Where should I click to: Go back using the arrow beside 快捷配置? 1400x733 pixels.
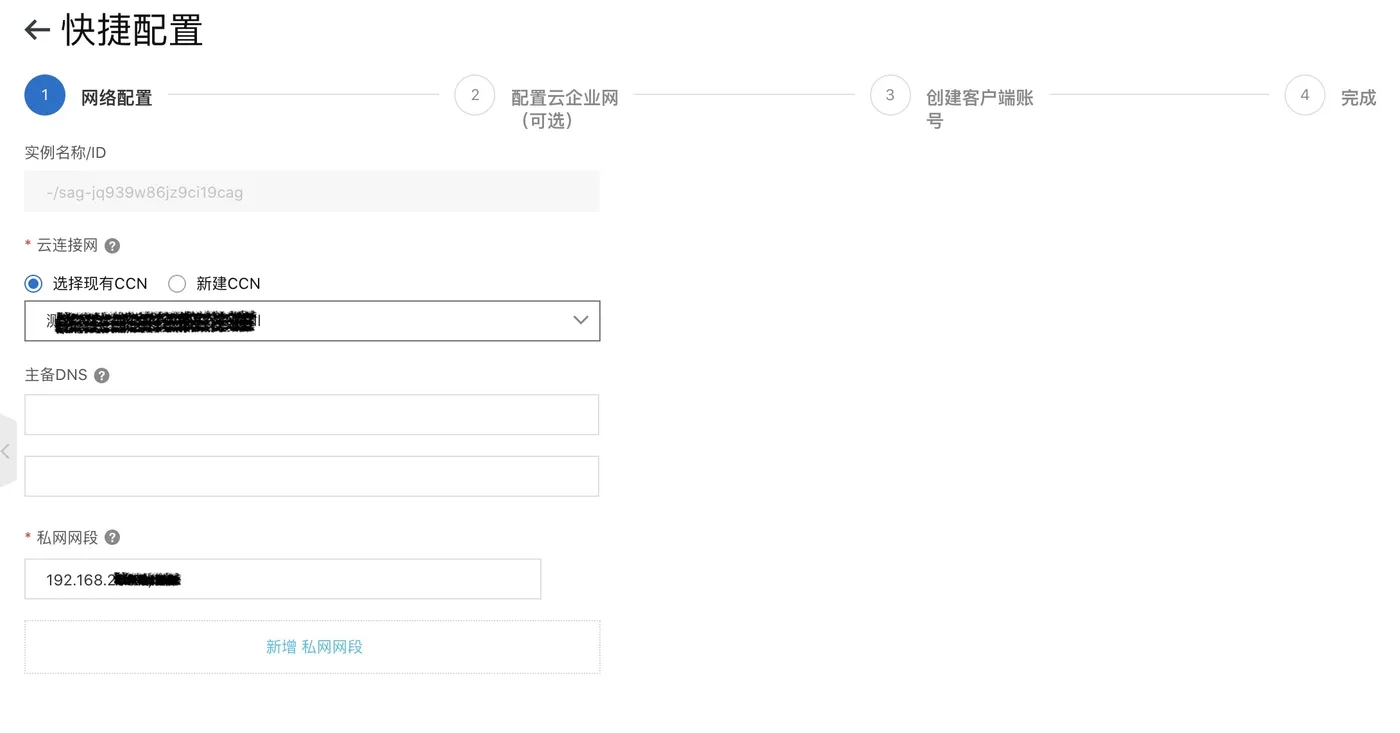pos(37,30)
